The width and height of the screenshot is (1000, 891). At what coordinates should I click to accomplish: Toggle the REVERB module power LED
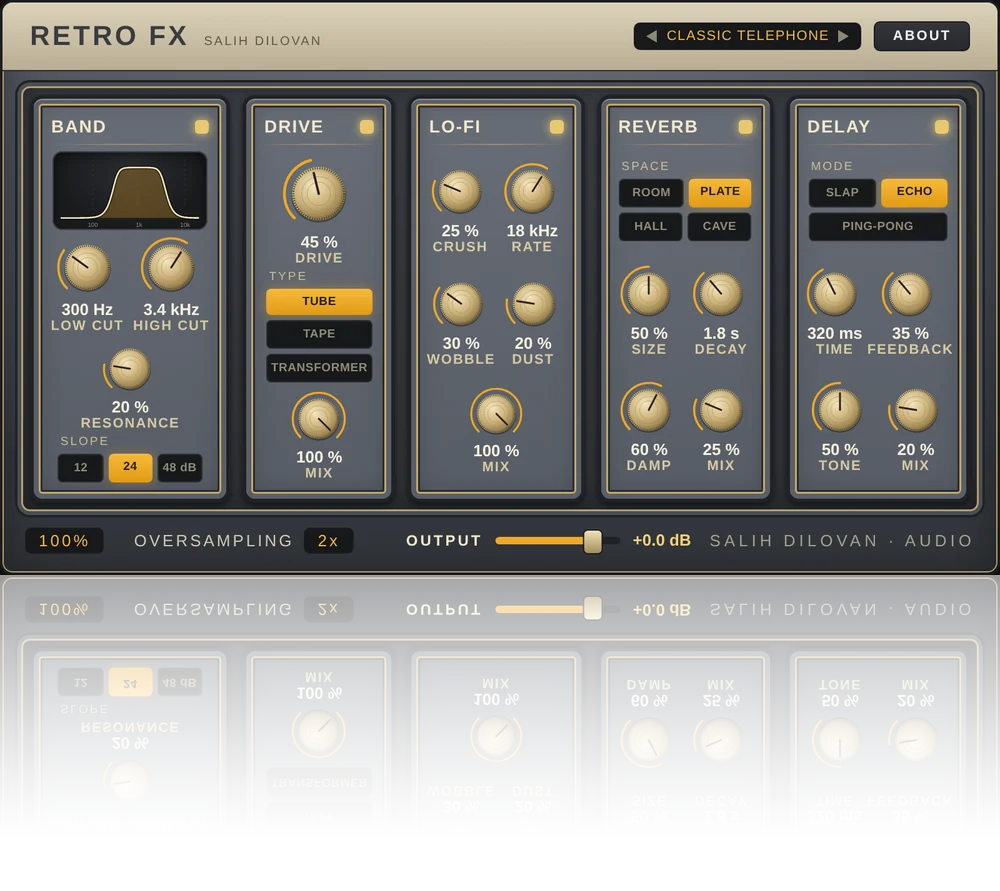[745, 127]
